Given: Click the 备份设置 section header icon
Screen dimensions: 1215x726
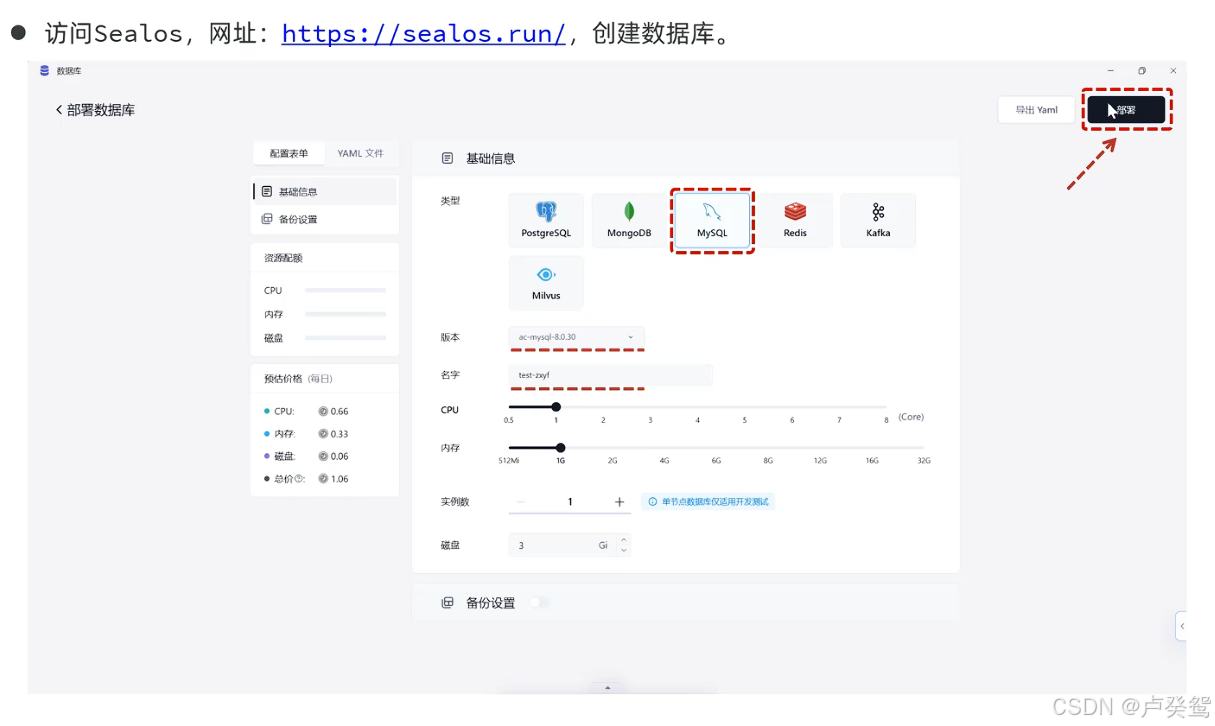Looking at the screenshot, I should click(x=448, y=603).
